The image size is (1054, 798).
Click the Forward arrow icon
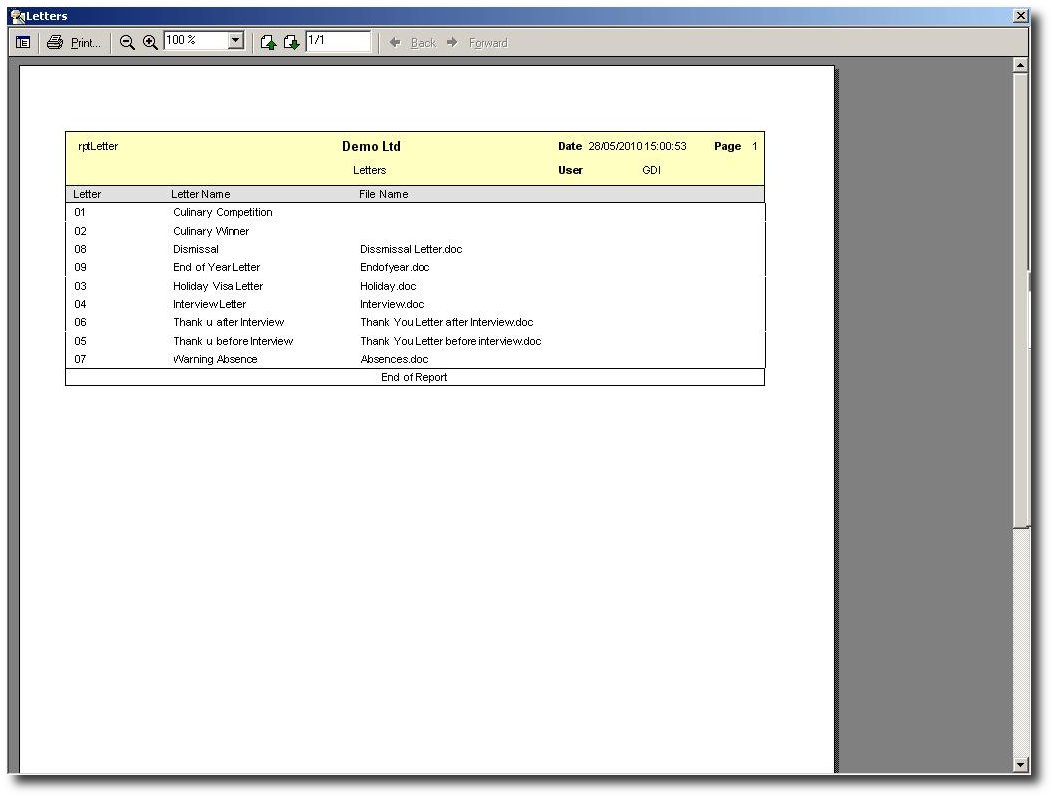[452, 43]
